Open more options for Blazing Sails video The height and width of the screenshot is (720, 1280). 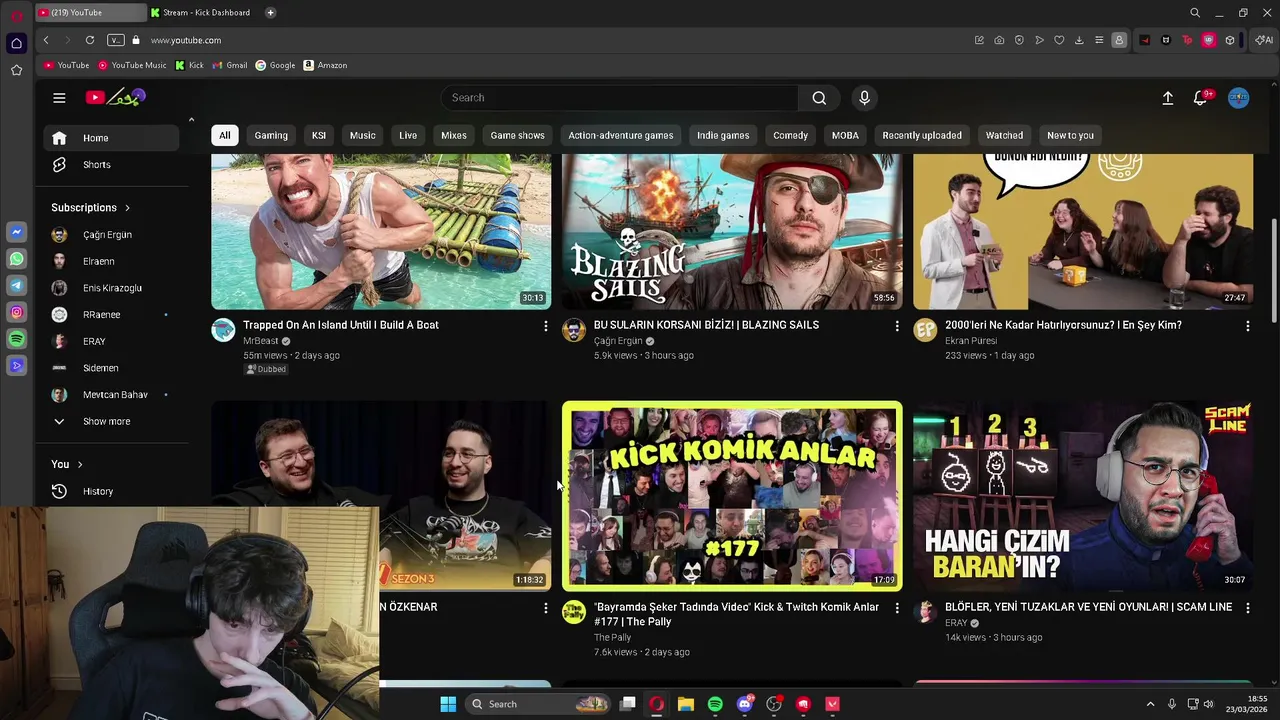click(x=896, y=326)
